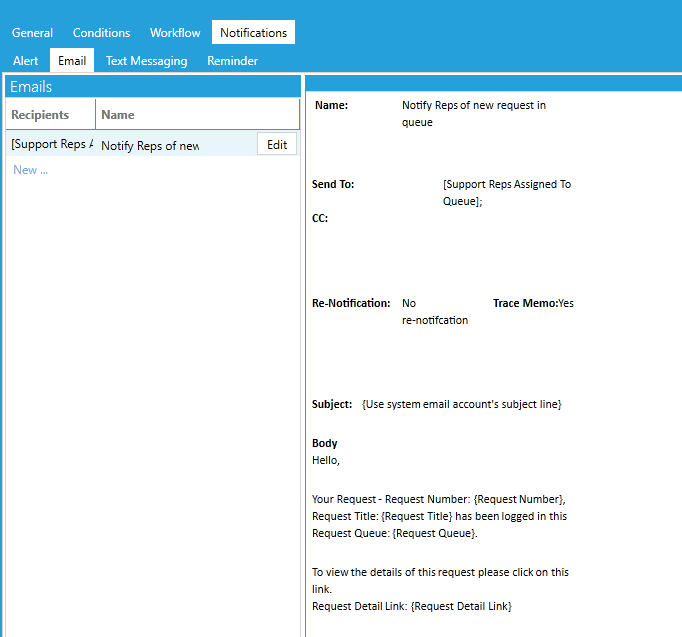
Task: Select the Email sub-tab
Action: [72, 60]
